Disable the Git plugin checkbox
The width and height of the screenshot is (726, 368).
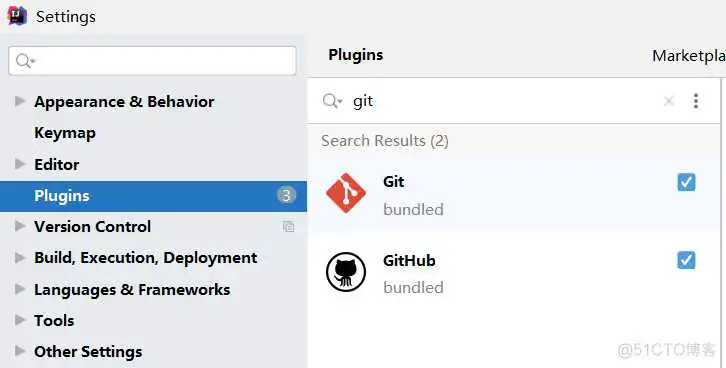(x=686, y=182)
